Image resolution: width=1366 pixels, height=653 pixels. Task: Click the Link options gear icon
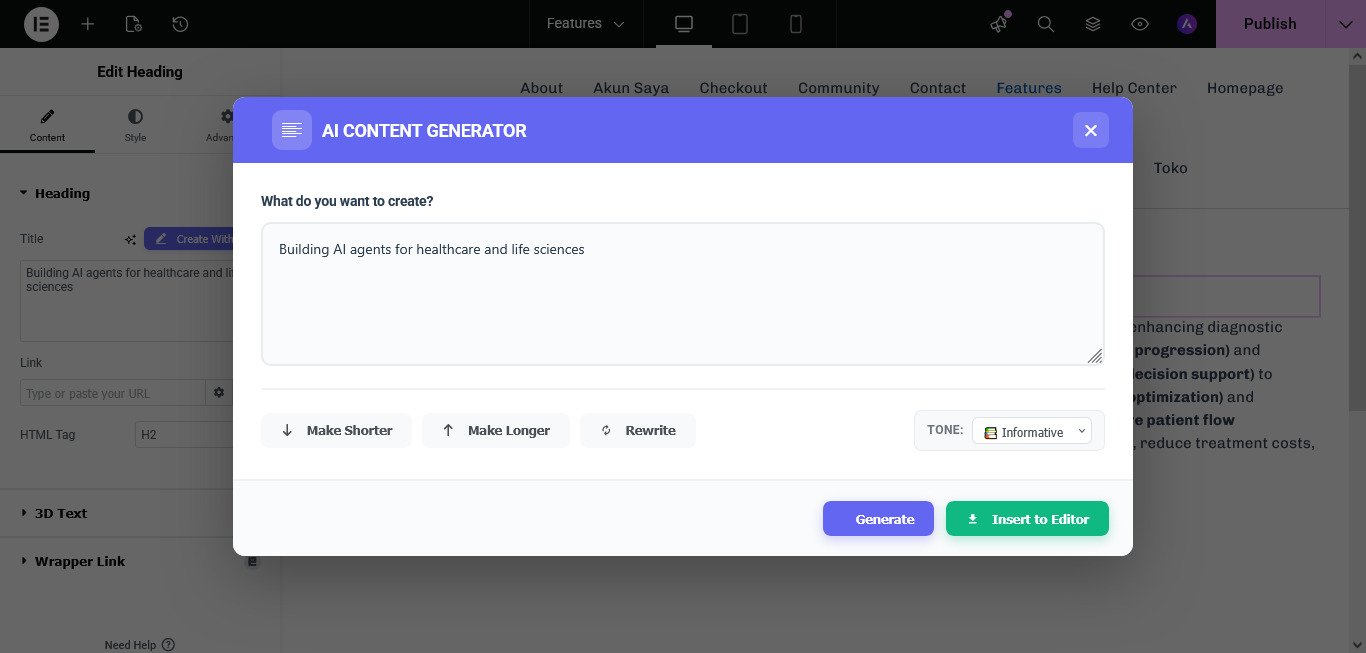[x=219, y=392]
